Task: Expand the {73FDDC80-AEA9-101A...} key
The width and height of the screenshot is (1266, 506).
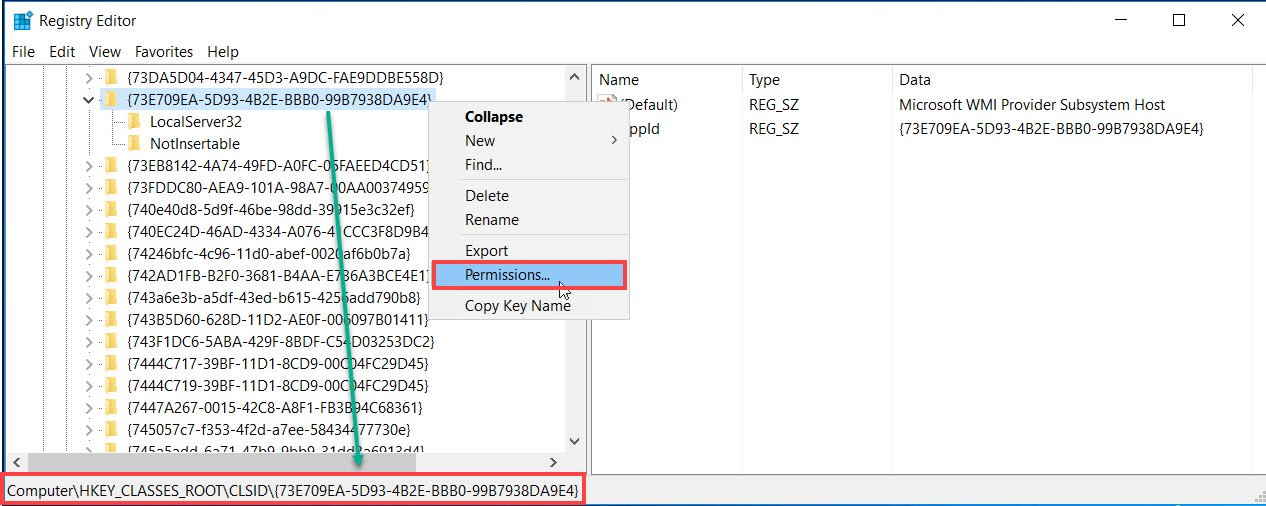Action: (x=89, y=187)
